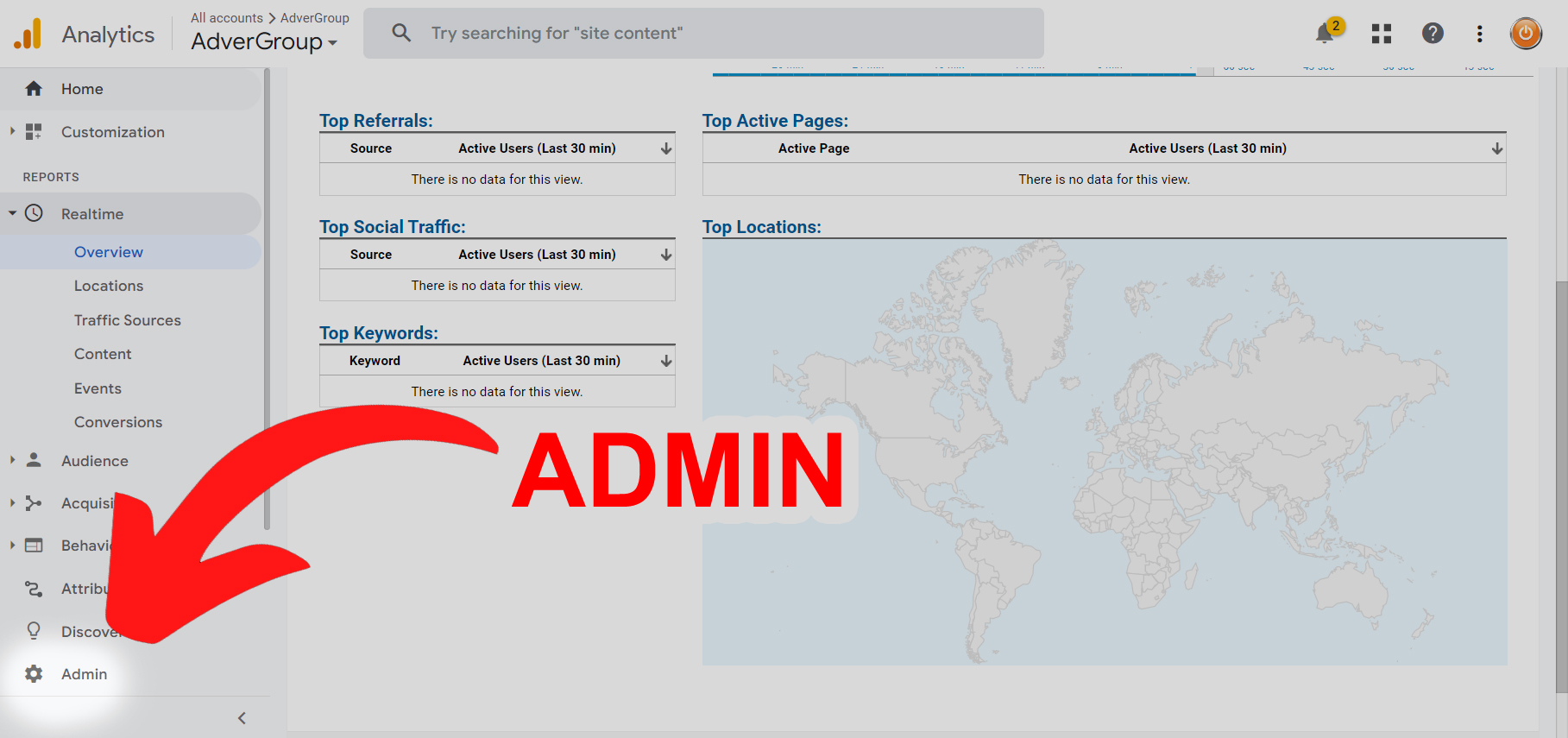
Task: Open notifications bell with badge
Action: point(1327,32)
